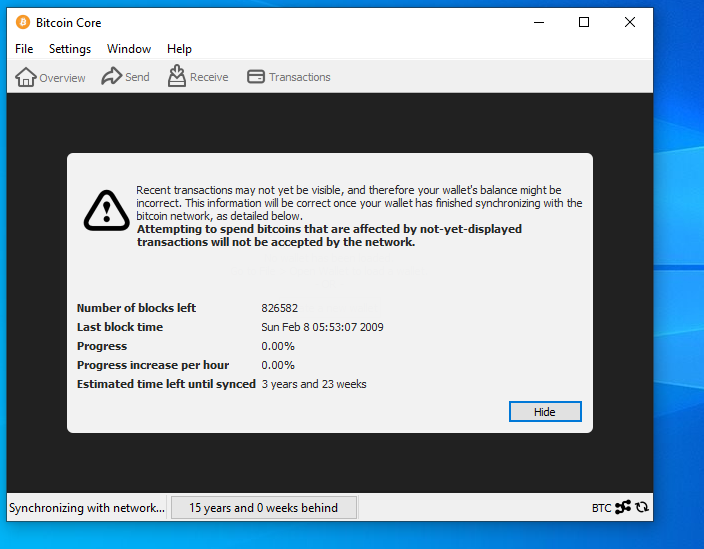Viewport: 704px width, 549px height.
Task: Open the File menu
Action: click(24, 48)
